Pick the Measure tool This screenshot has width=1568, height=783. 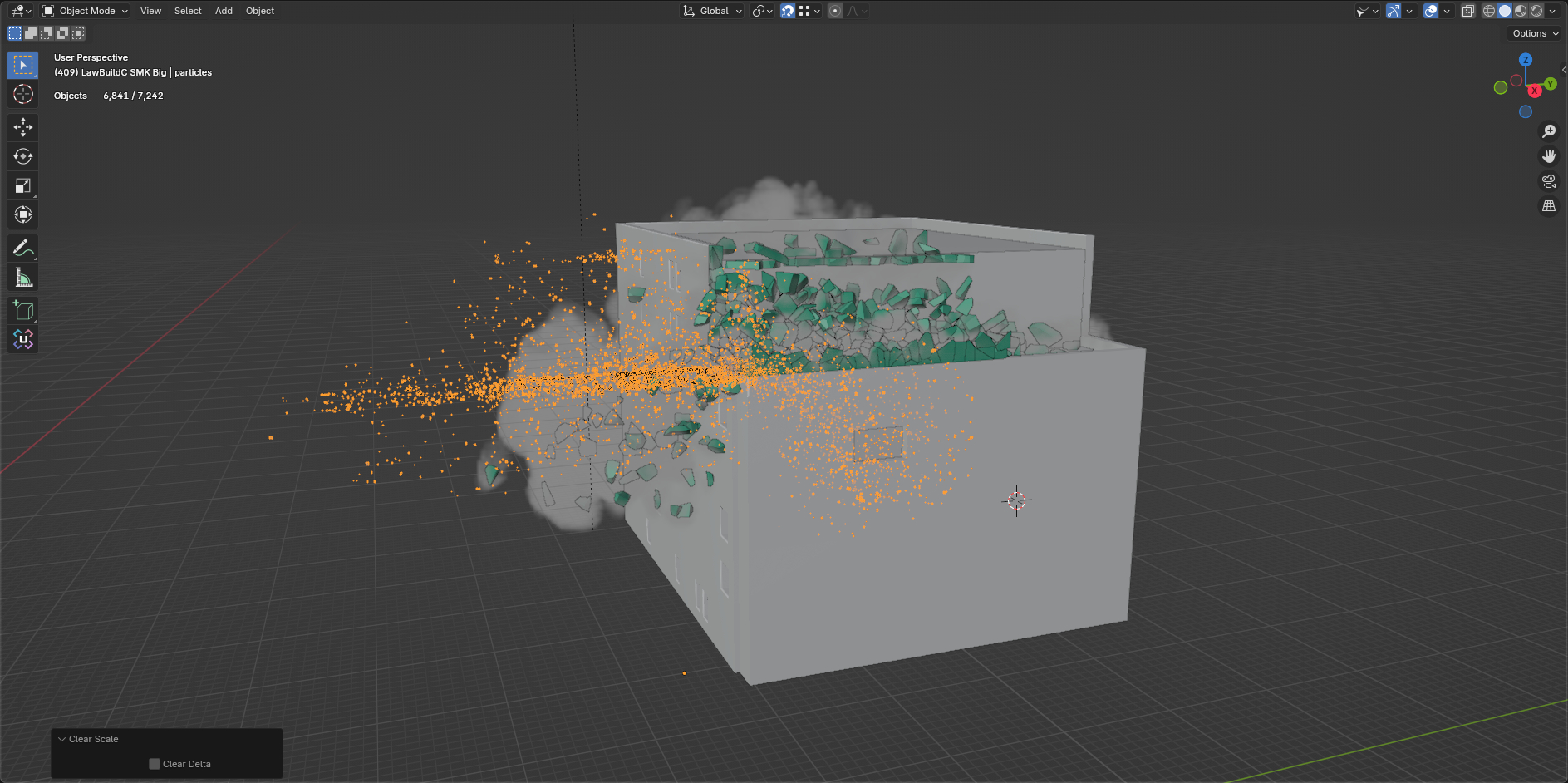coord(23,278)
